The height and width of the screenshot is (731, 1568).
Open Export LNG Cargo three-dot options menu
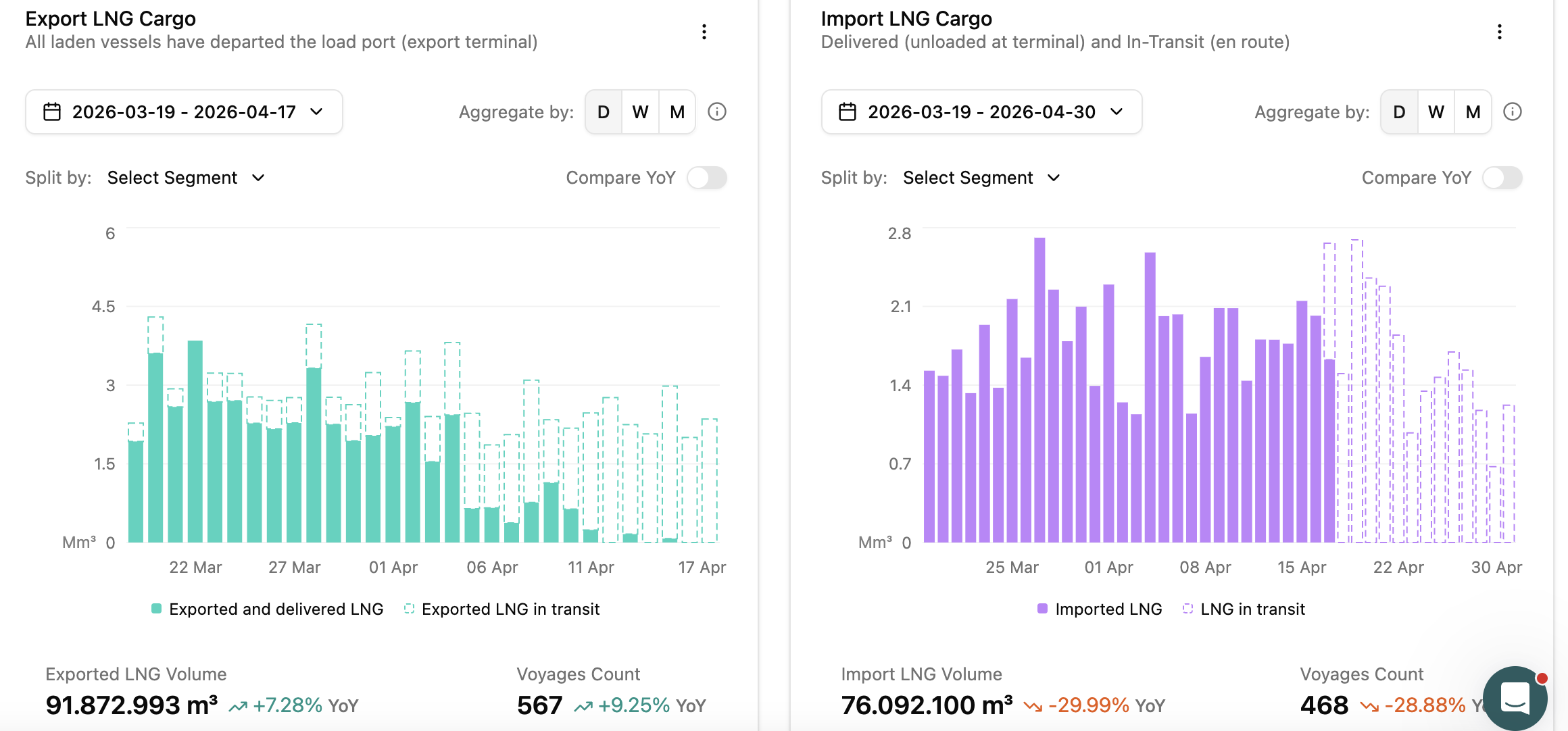tap(704, 32)
